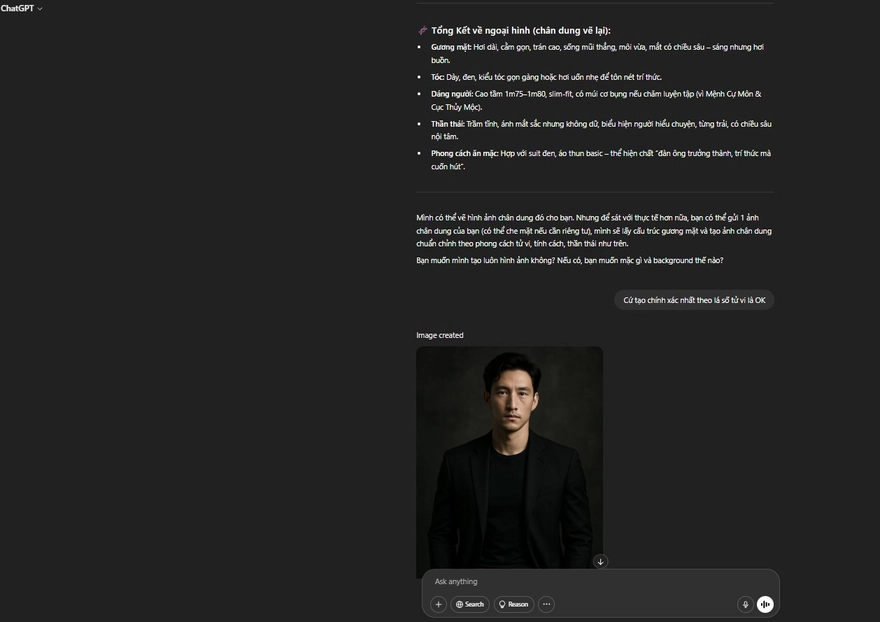Viewport: 880px width, 622px height.
Task: Click the question "Bạn muốn mình tạo luôn"
Action: (569, 260)
